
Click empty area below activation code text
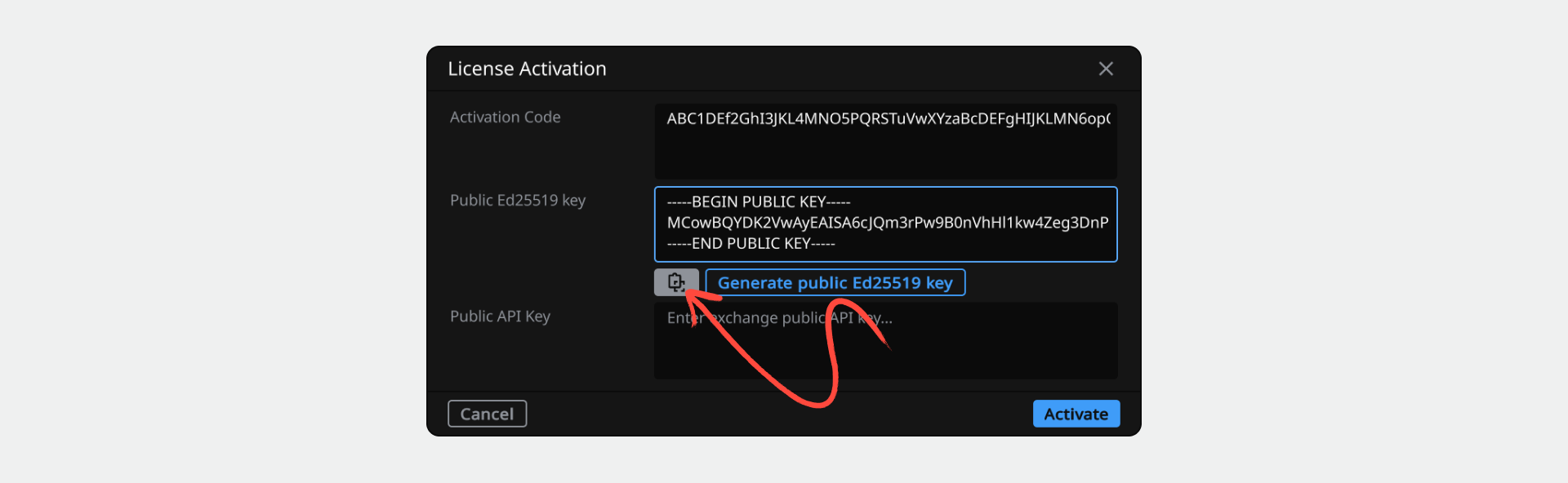point(885,155)
